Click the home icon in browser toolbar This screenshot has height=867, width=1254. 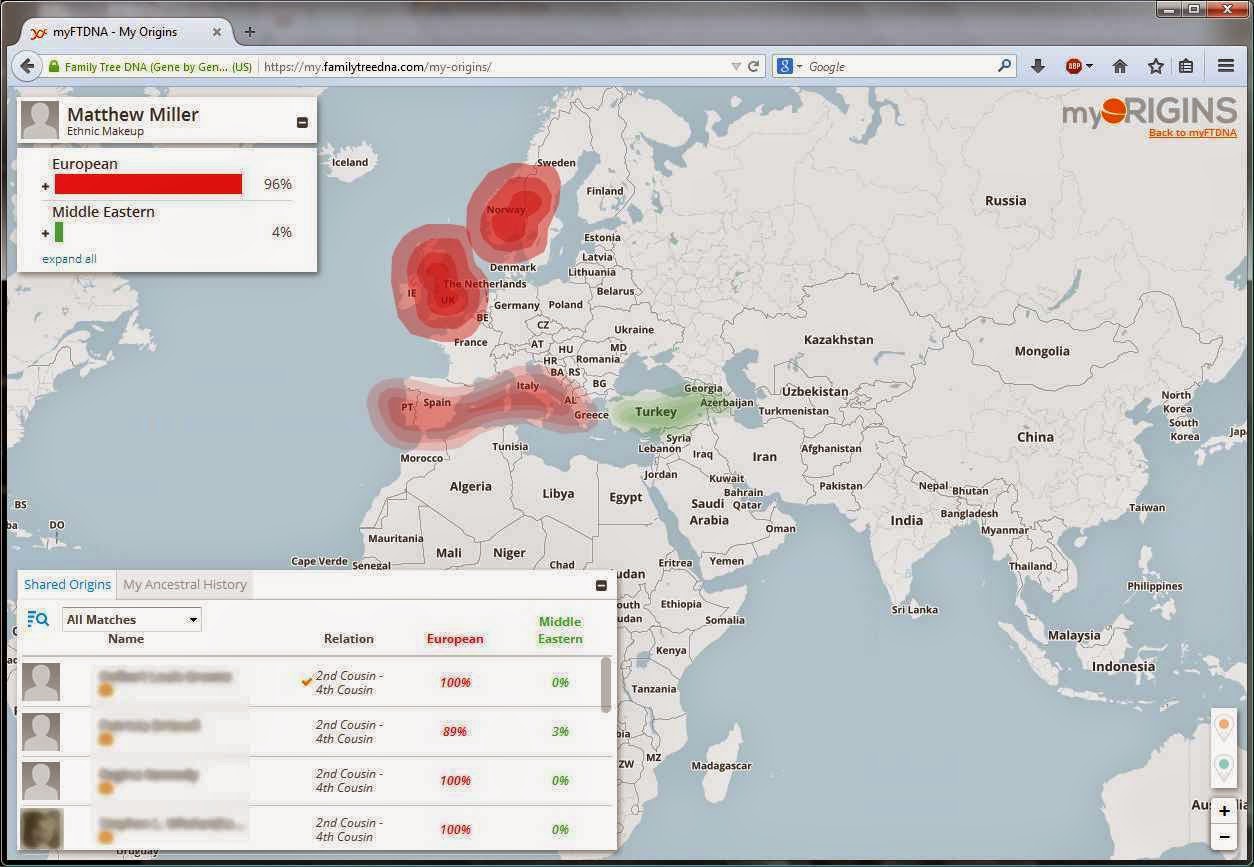pyautogui.click(x=1120, y=65)
